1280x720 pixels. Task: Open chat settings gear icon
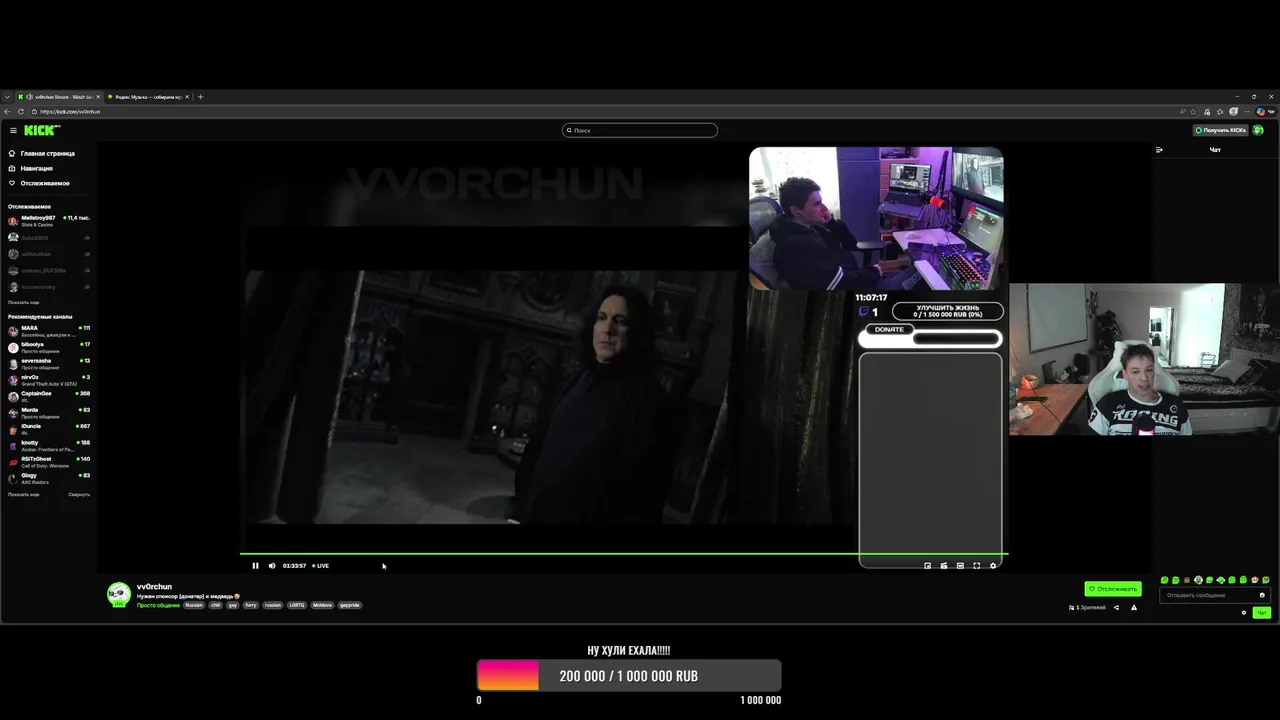point(1244,612)
